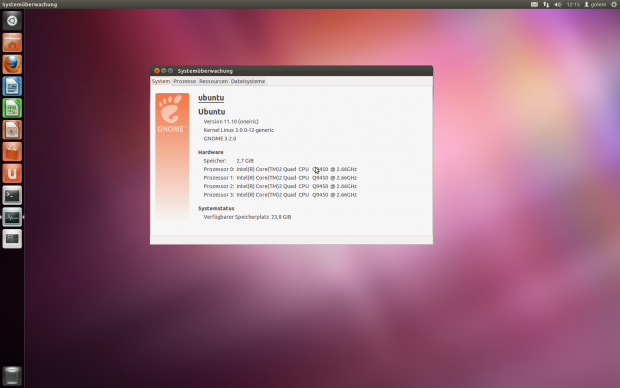Click the Prozessor 1 row
The image size is (620, 388).
280,178
